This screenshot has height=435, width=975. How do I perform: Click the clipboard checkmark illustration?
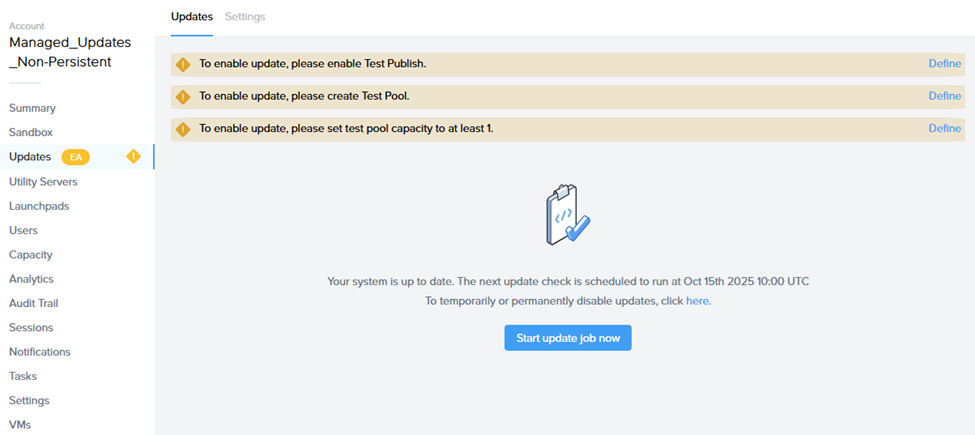click(567, 214)
